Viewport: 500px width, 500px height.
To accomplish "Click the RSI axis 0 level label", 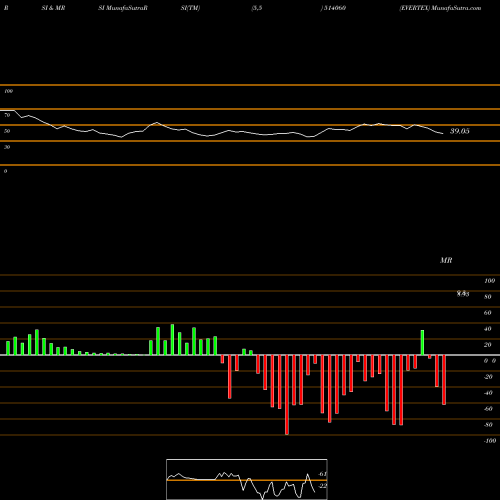I will click(x=5, y=171).
